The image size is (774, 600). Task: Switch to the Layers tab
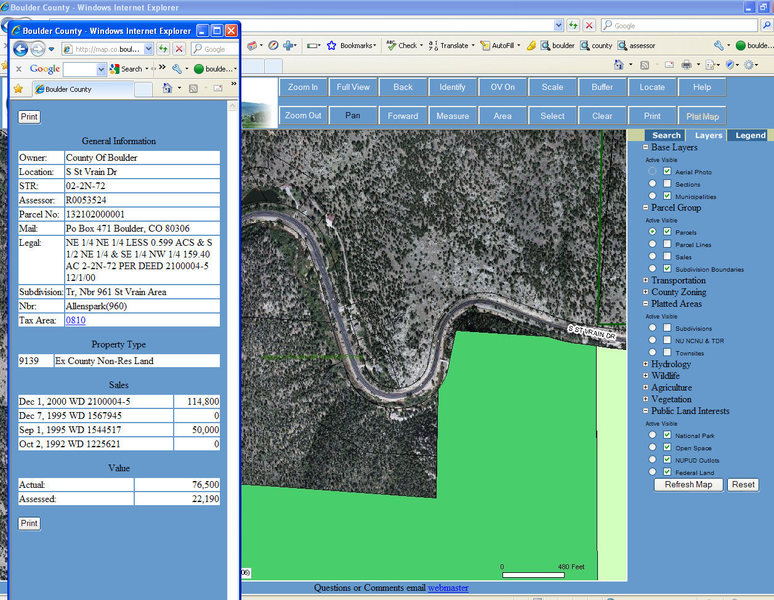[708, 135]
